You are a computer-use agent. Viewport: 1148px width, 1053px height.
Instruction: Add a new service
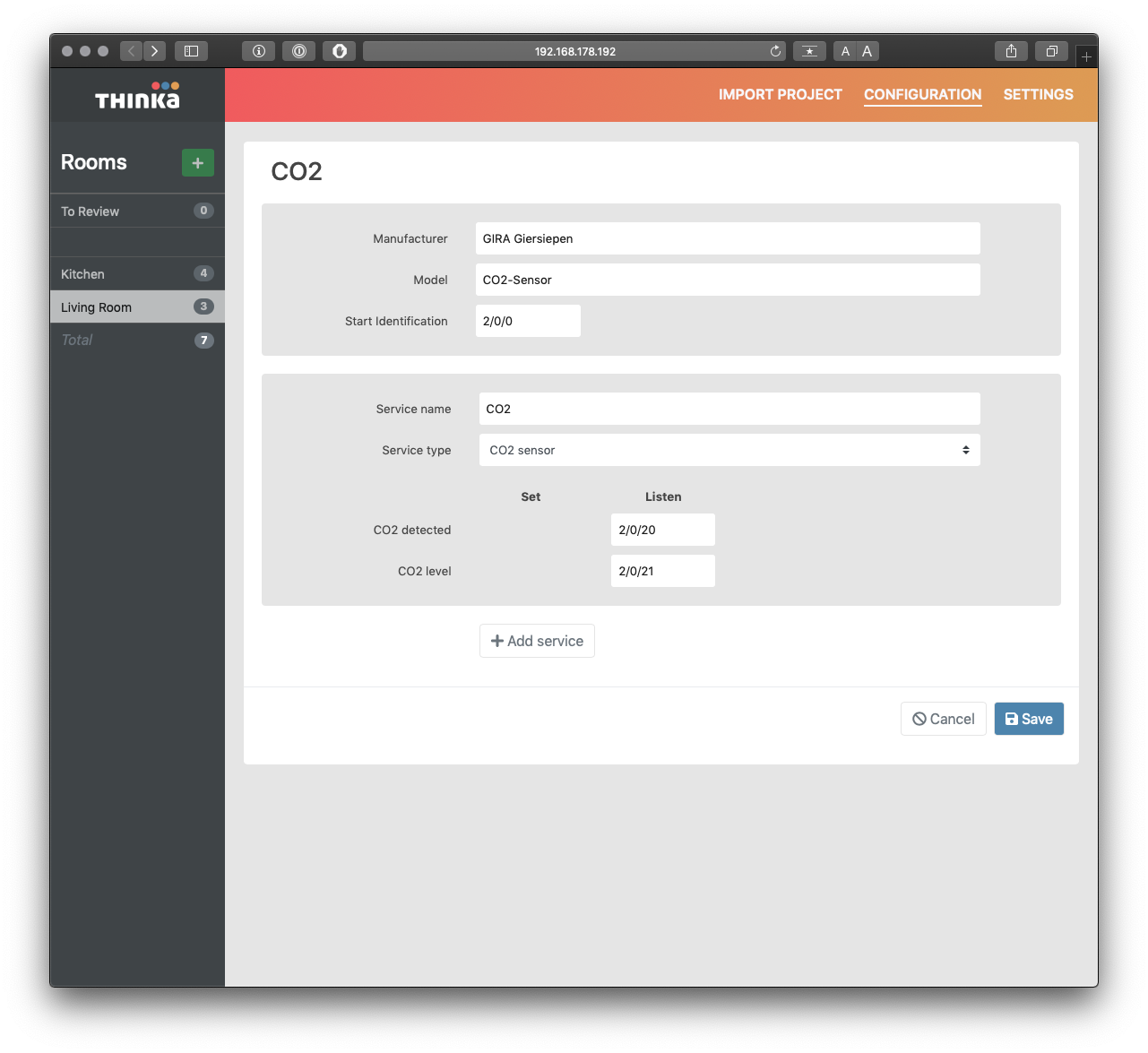pos(537,641)
